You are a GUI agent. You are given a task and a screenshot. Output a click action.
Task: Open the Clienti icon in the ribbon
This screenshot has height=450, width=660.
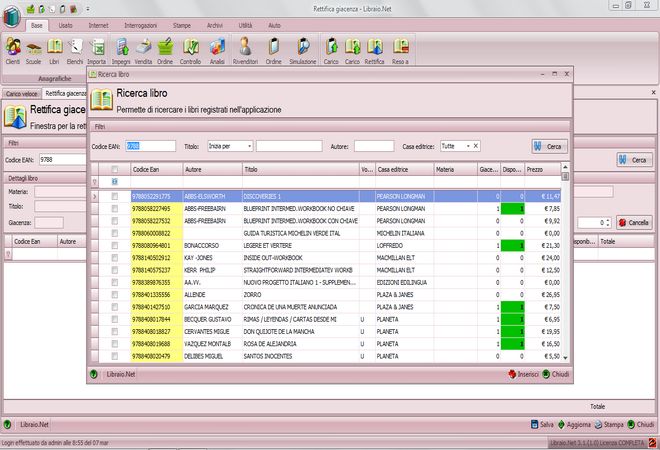(13, 47)
